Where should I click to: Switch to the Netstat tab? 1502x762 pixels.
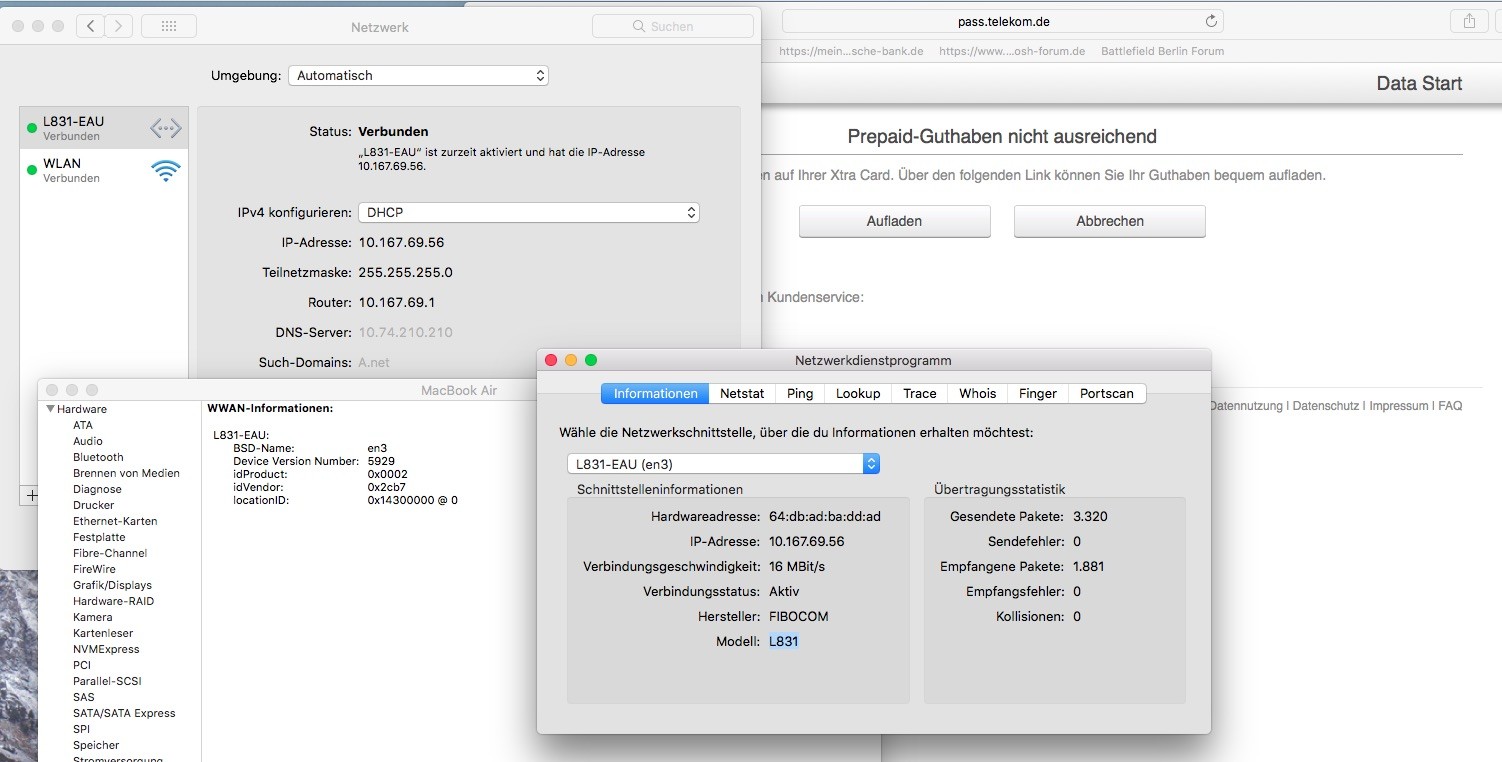click(x=742, y=393)
